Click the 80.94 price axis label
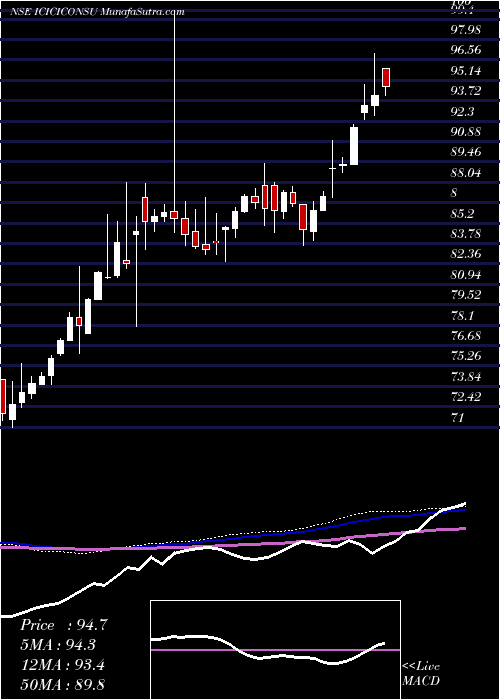Viewport: 500px width, 700px height. (466, 275)
